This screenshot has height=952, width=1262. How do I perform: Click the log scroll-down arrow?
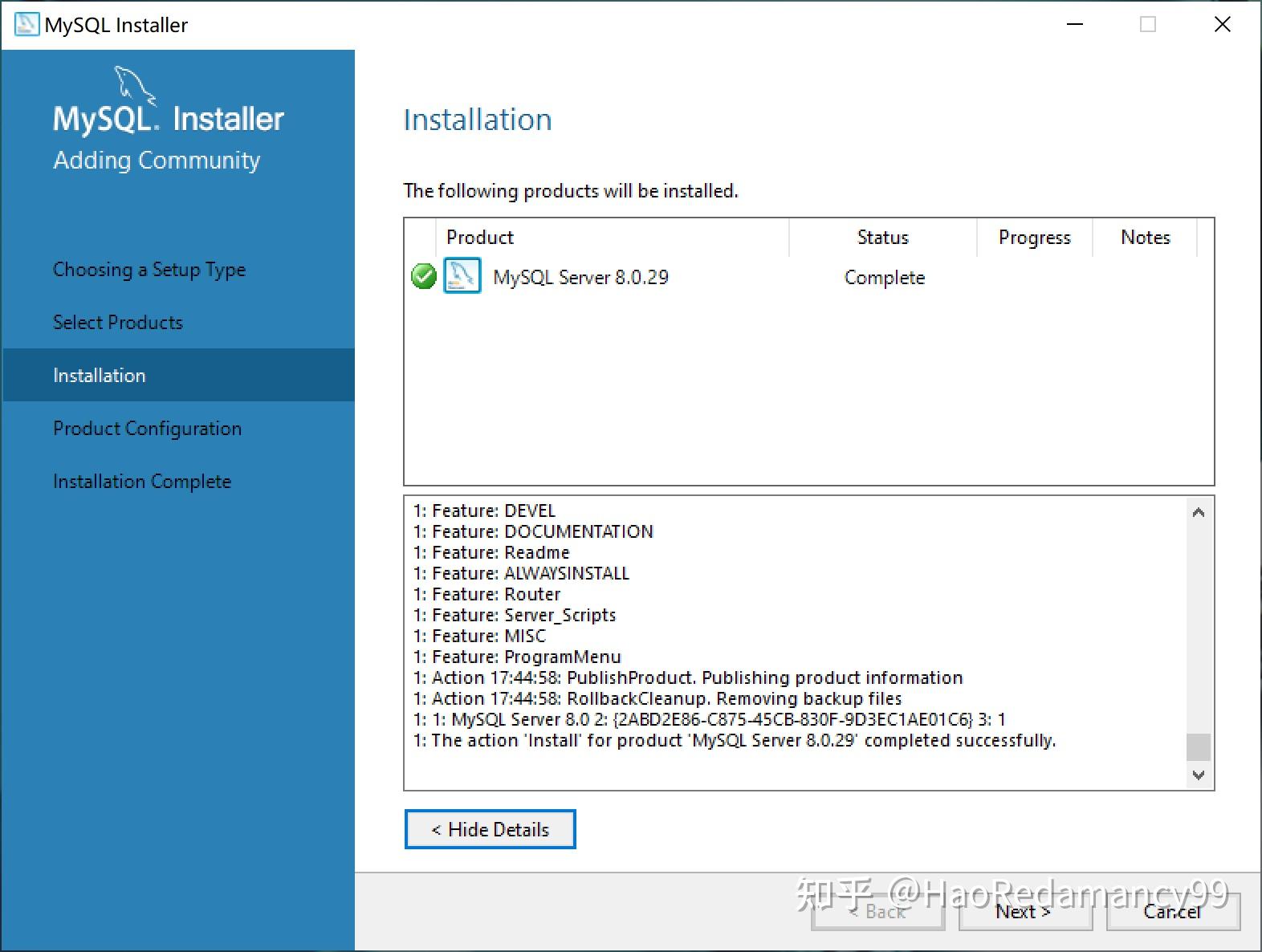[x=1198, y=775]
